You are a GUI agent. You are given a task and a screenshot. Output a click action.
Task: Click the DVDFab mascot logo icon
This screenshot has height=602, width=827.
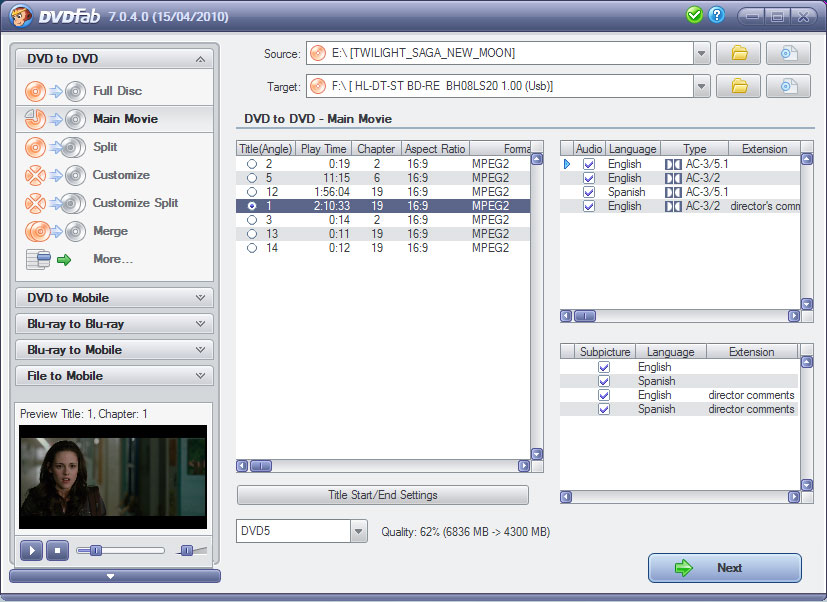pyautogui.click(x=20, y=16)
